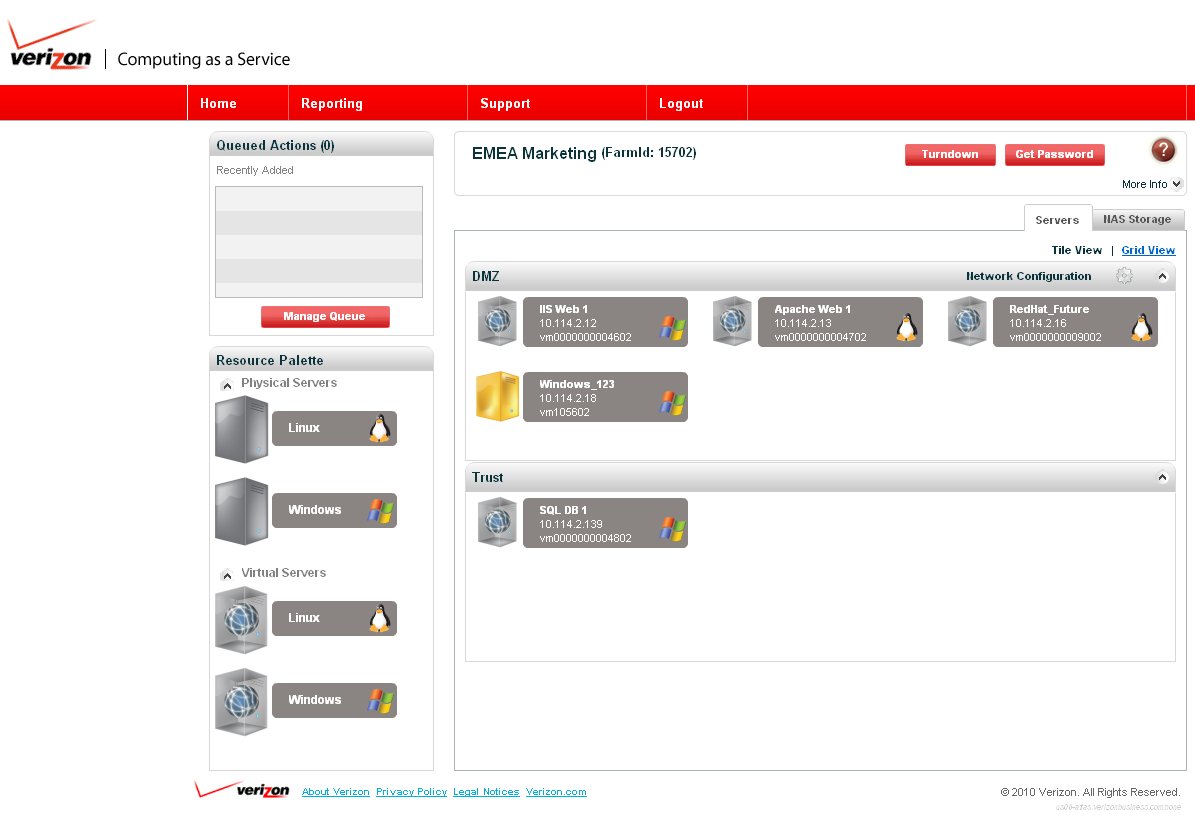Select the Apache Web 1 server icon
The width and height of the screenshot is (1195, 819).
click(732, 322)
